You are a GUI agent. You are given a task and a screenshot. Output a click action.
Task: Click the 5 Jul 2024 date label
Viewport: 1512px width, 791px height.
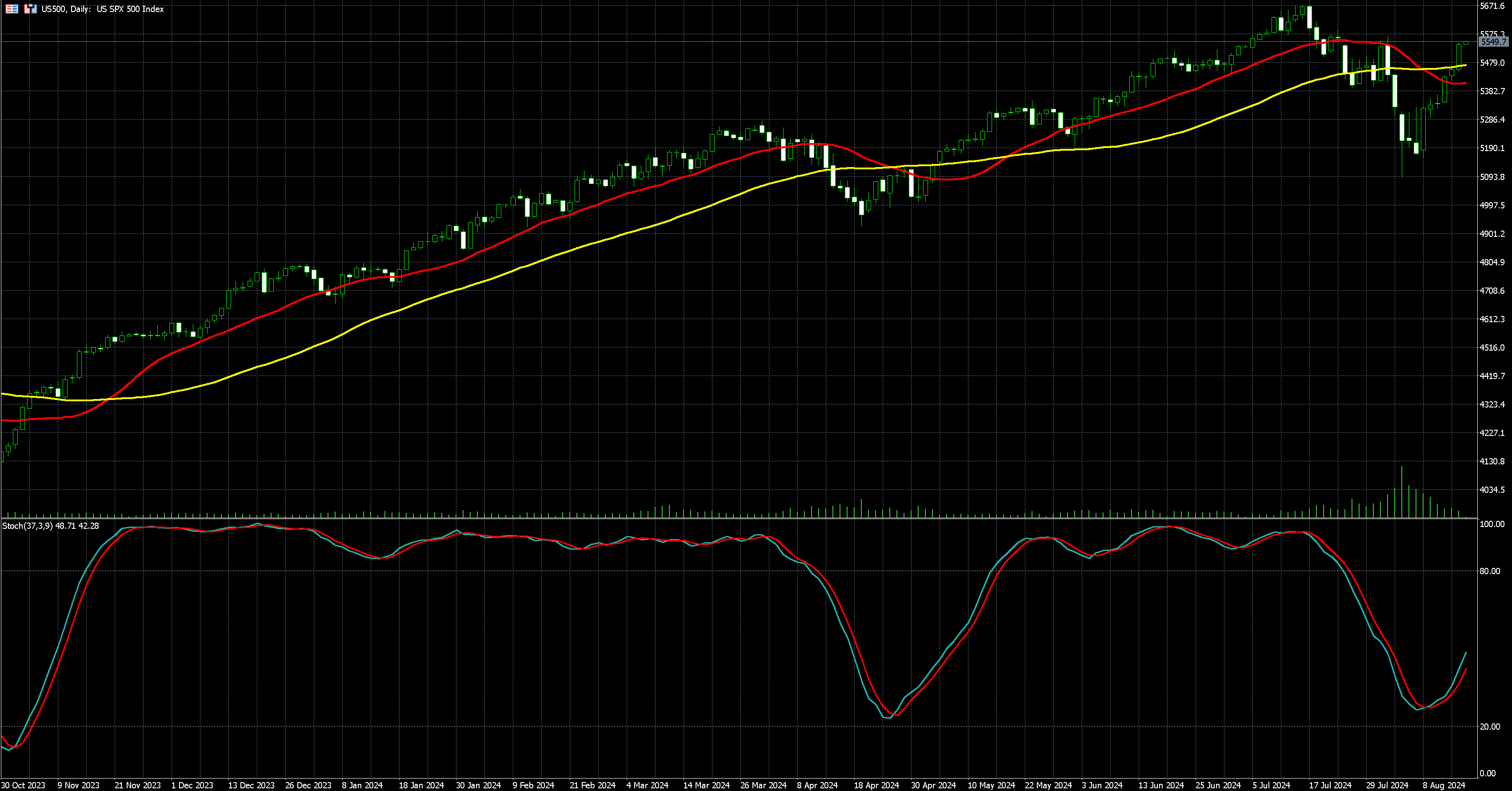[x=1271, y=785]
